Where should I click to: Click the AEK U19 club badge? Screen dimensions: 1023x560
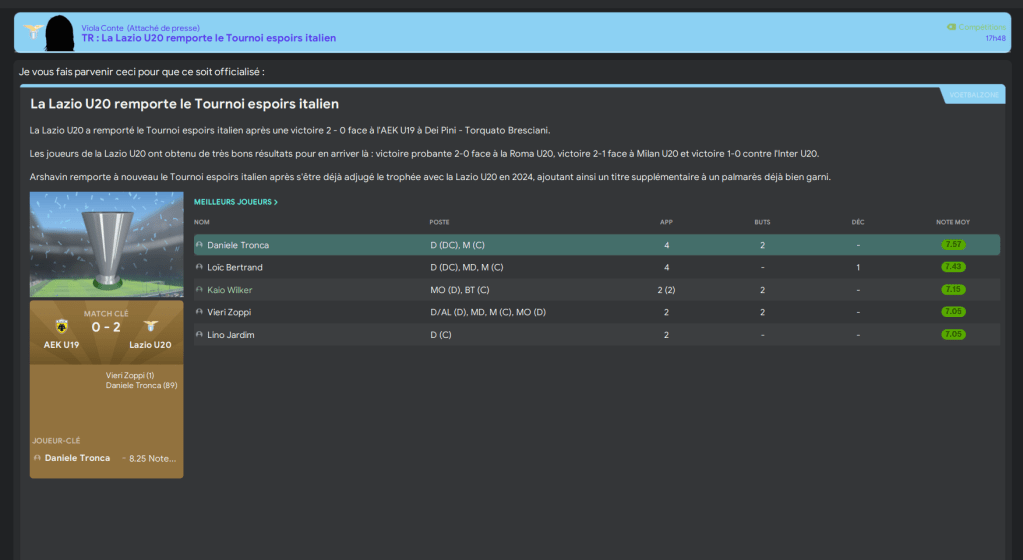[62, 326]
